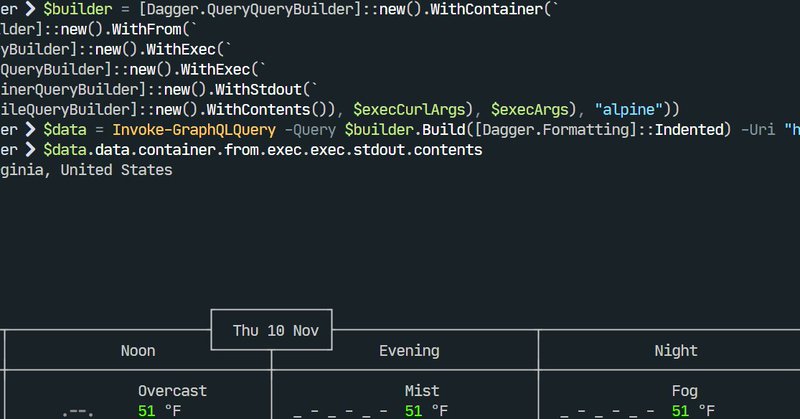Click the 'United States' output text
800x419 pixels.
[116, 169]
